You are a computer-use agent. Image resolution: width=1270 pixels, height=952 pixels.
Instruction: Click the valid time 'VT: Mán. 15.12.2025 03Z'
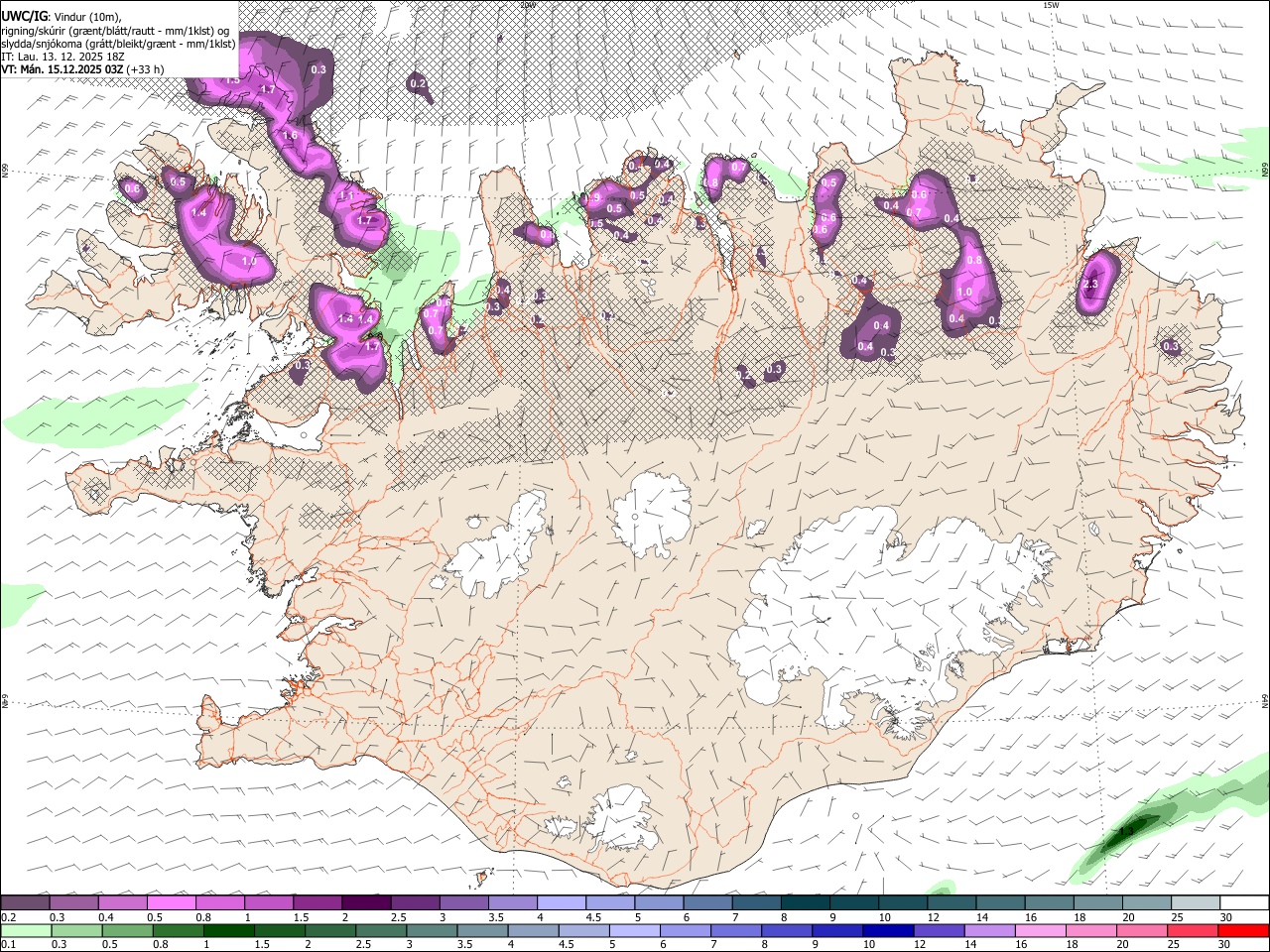point(63,69)
